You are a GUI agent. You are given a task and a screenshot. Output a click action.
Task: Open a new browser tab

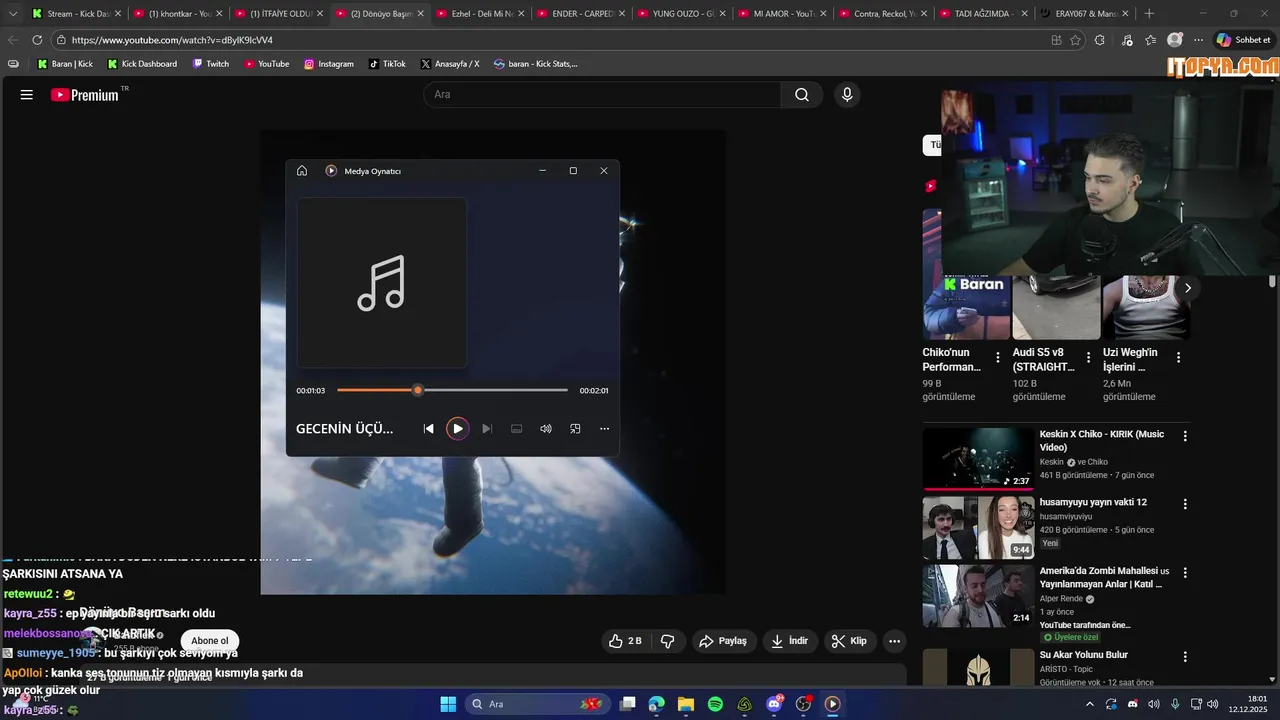tap(1149, 14)
